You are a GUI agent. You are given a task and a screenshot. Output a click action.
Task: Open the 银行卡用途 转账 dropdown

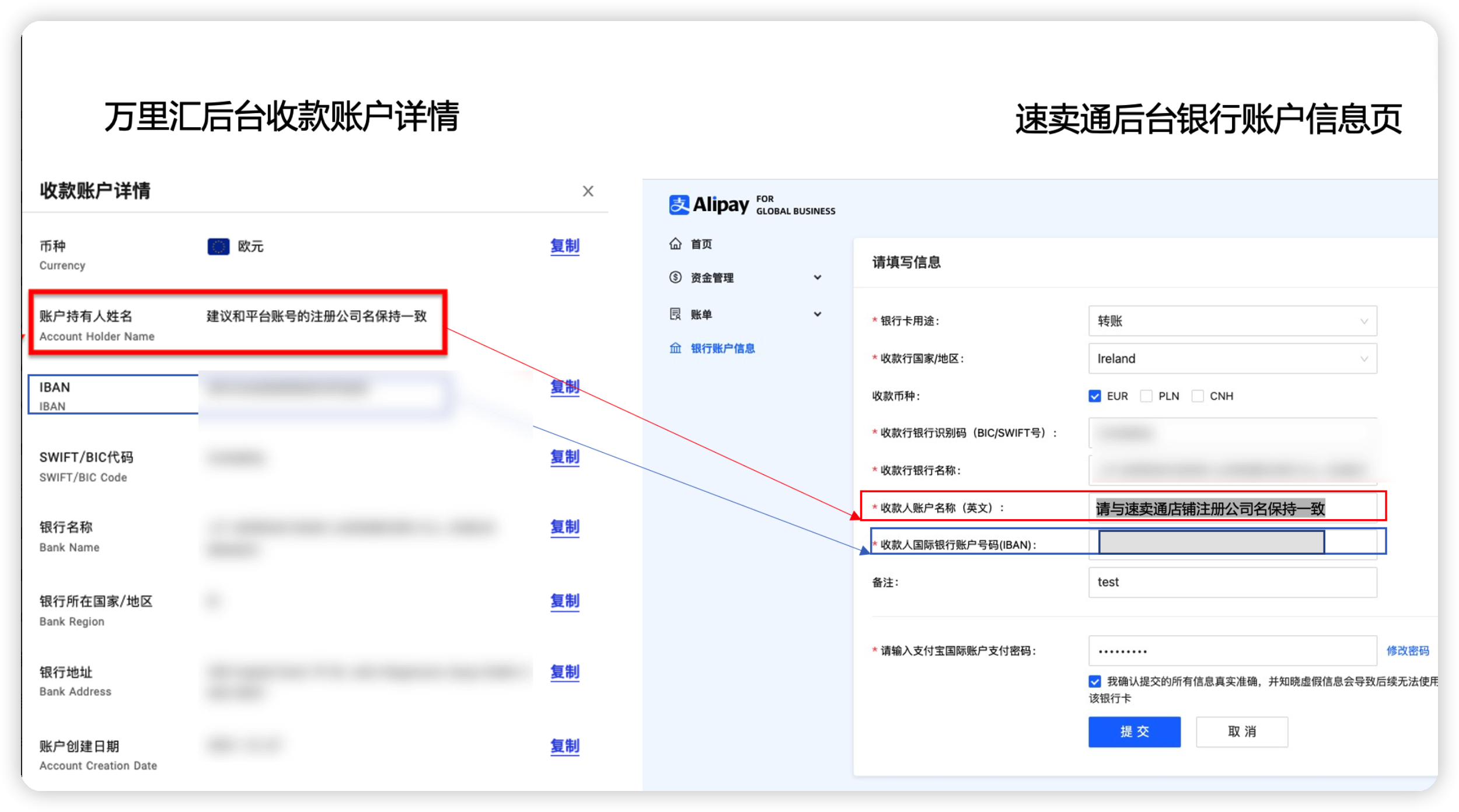point(1231,320)
